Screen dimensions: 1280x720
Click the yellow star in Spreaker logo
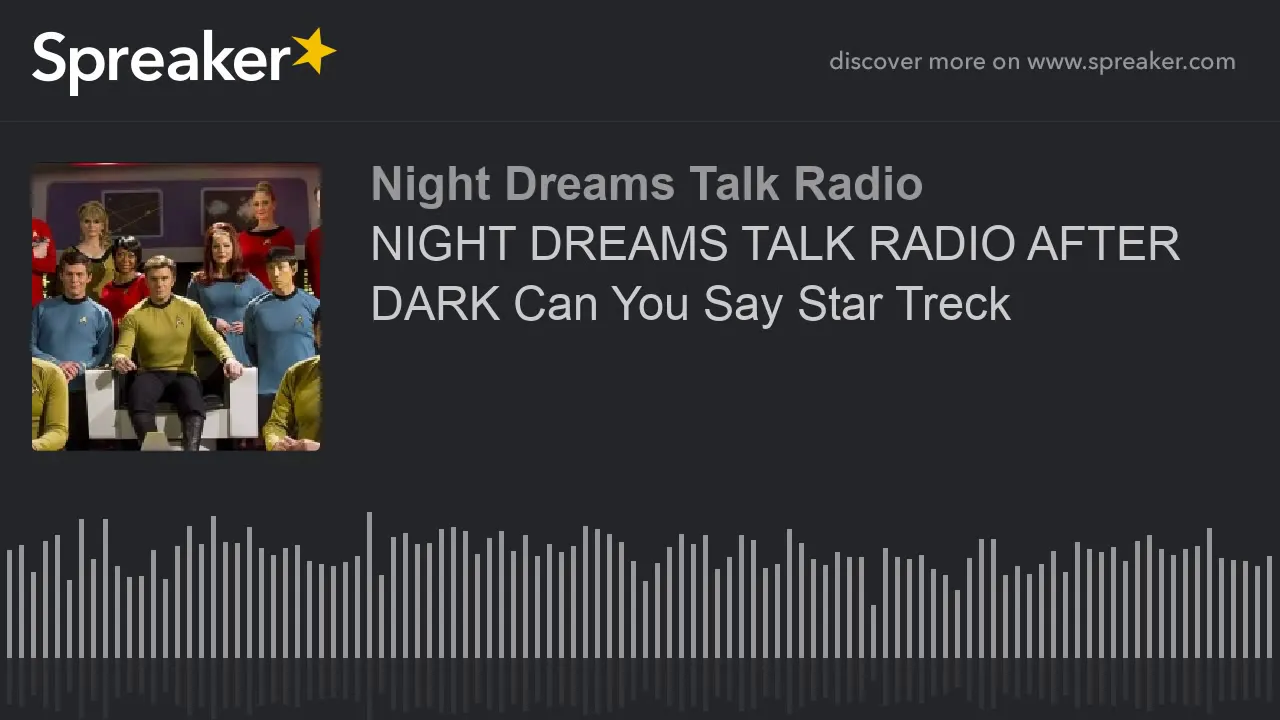click(x=313, y=51)
